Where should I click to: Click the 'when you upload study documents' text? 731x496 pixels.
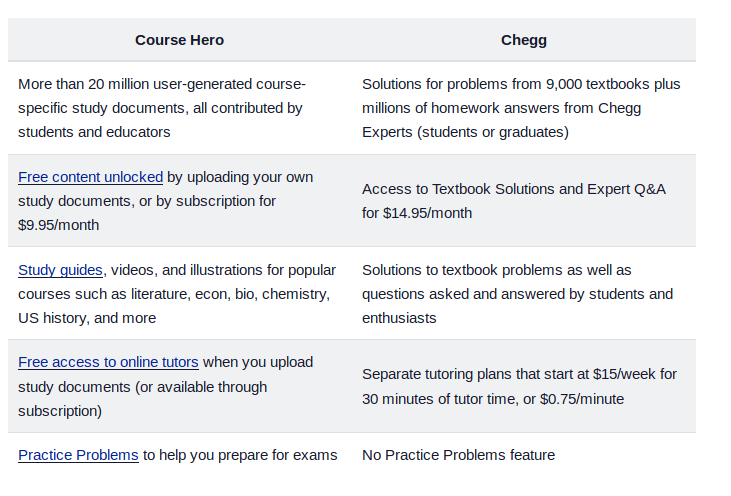258,362
